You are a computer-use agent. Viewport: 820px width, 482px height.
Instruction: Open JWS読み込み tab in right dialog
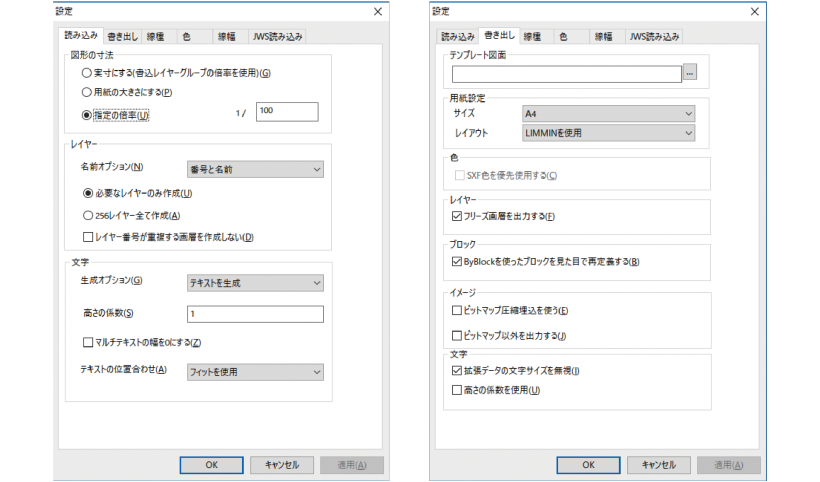[x=654, y=37]
